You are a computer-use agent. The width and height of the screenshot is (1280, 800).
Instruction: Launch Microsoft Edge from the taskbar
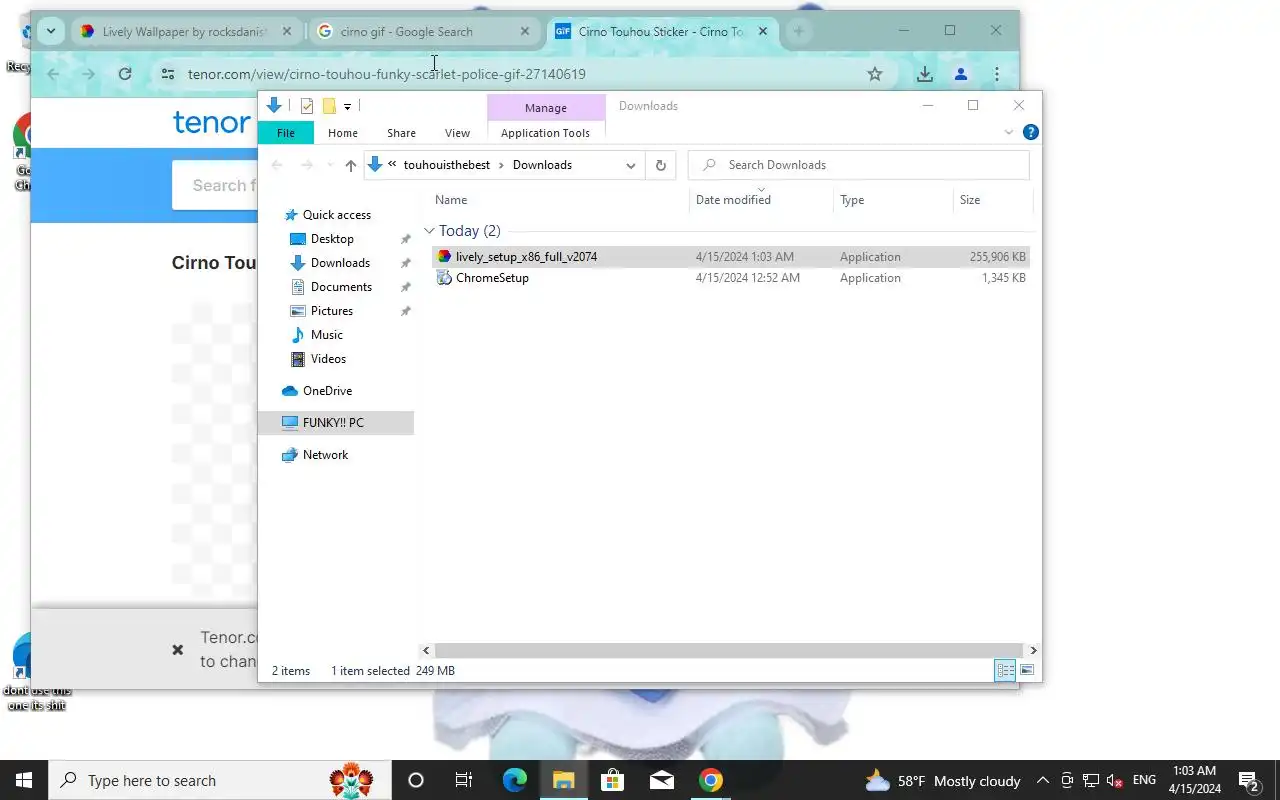point(514,781)
